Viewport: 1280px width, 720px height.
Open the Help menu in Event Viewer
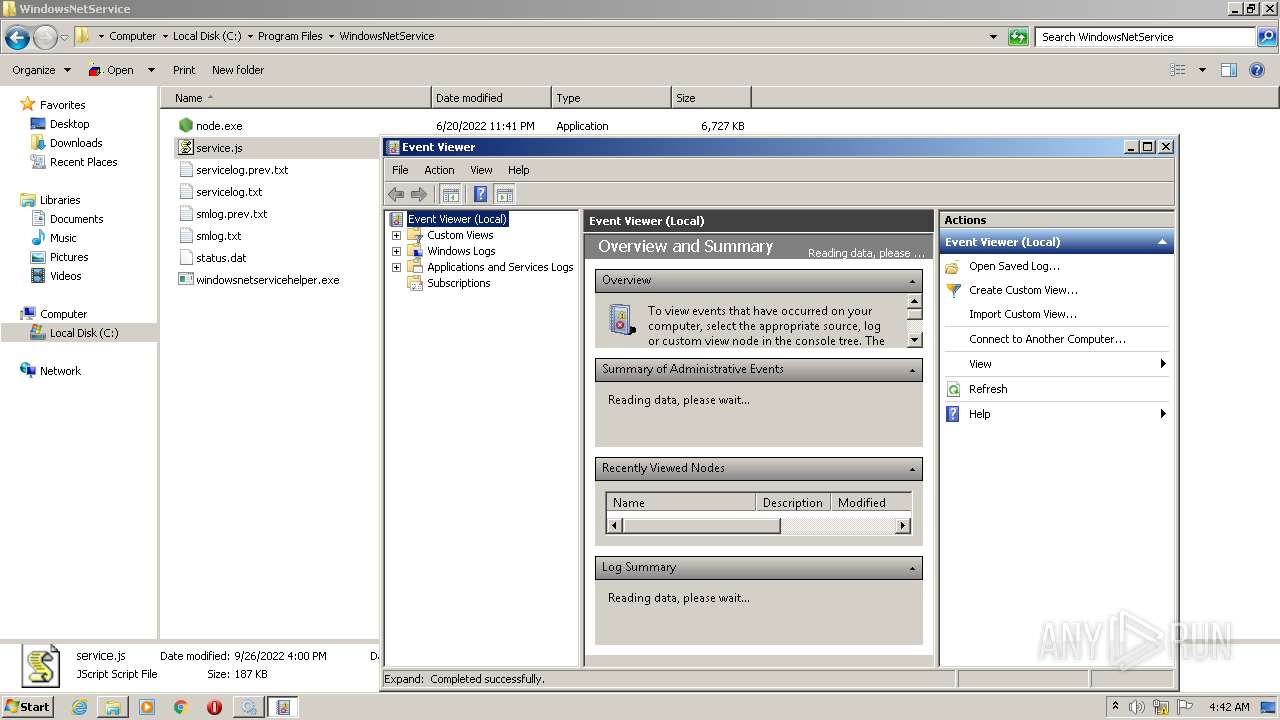pos(518,170)
